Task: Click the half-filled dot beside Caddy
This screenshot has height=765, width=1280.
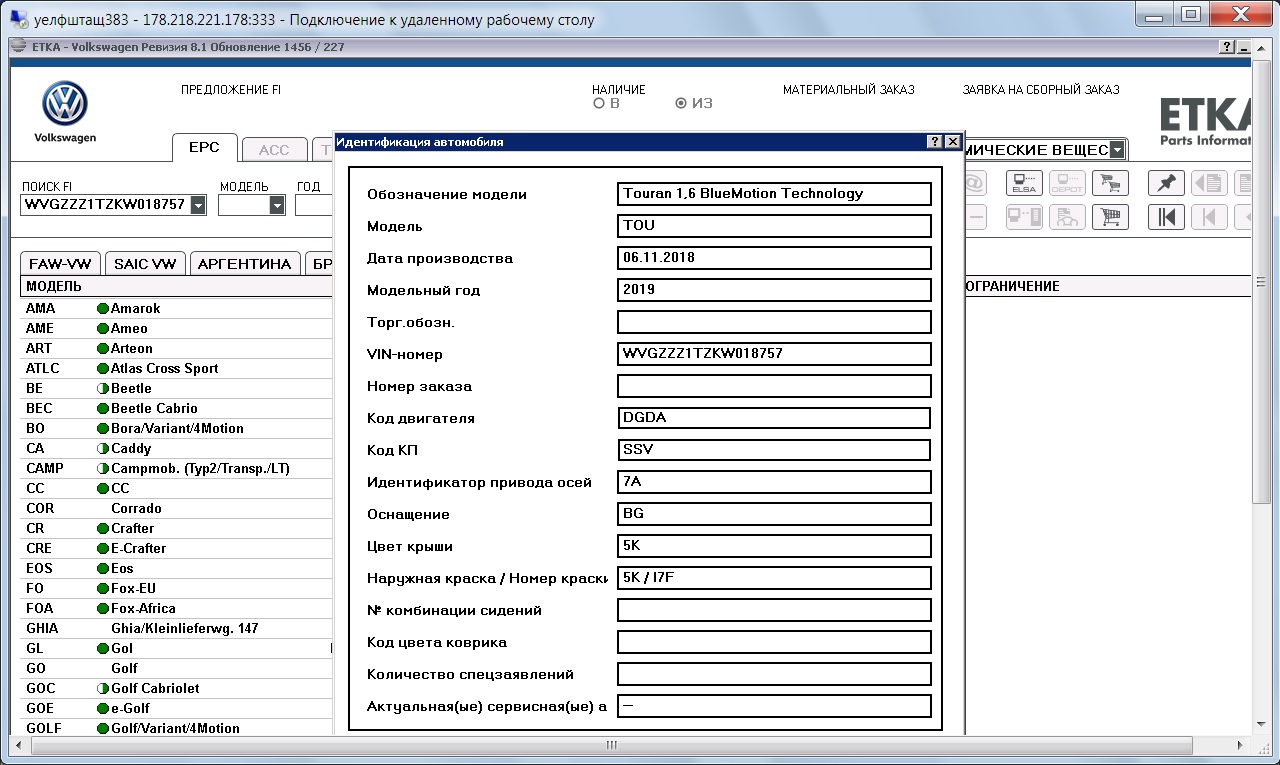Action: point(102,449)
